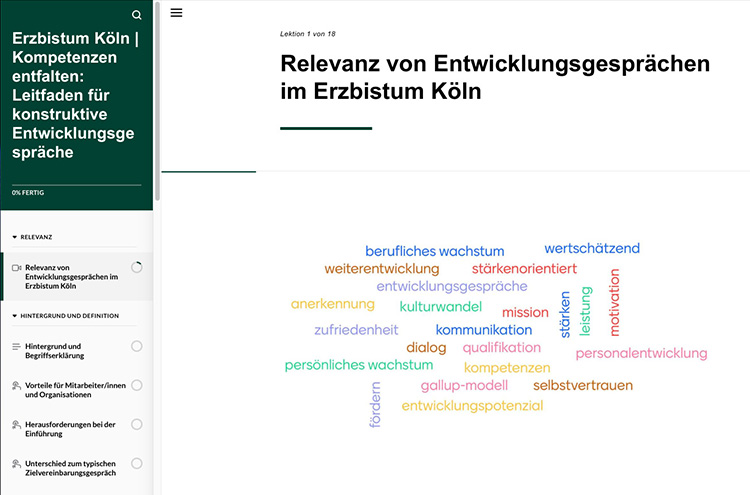
Task: Click the person icon beside Unterschied zum typischen
Action: (x=16, y=464)
